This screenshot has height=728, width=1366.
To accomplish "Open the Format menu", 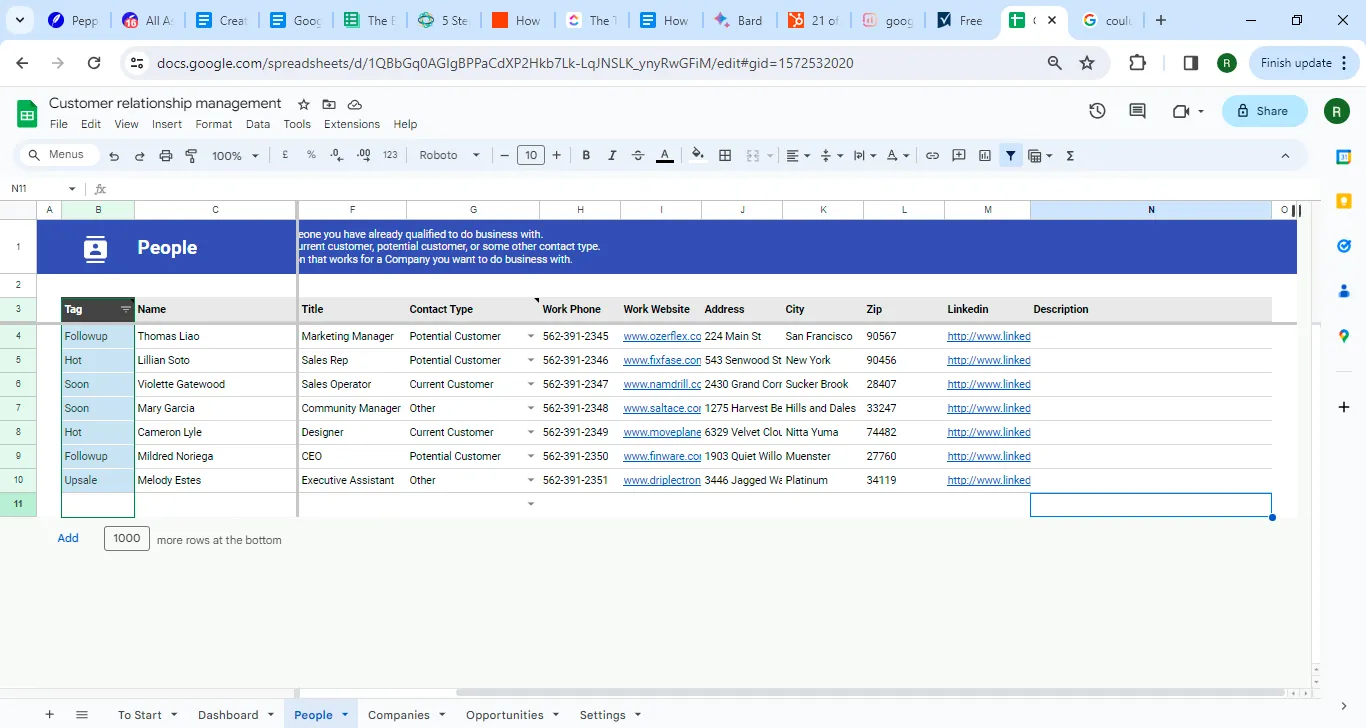I will [x=214, y=124].
